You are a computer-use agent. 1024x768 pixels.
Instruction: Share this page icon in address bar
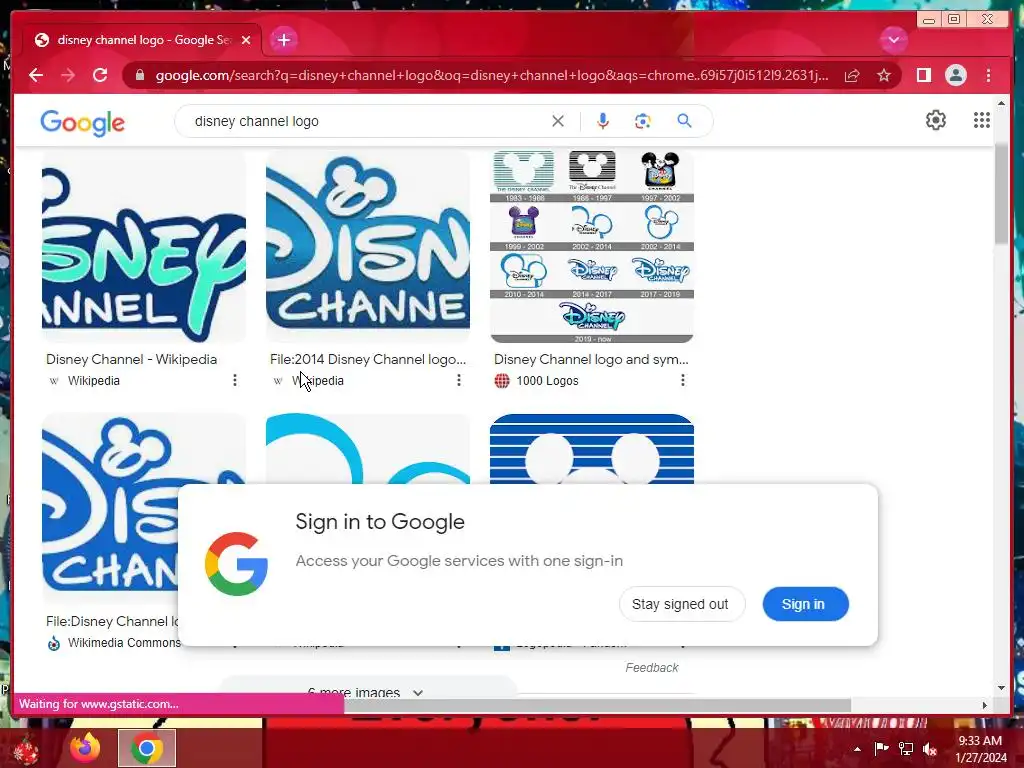852,75
